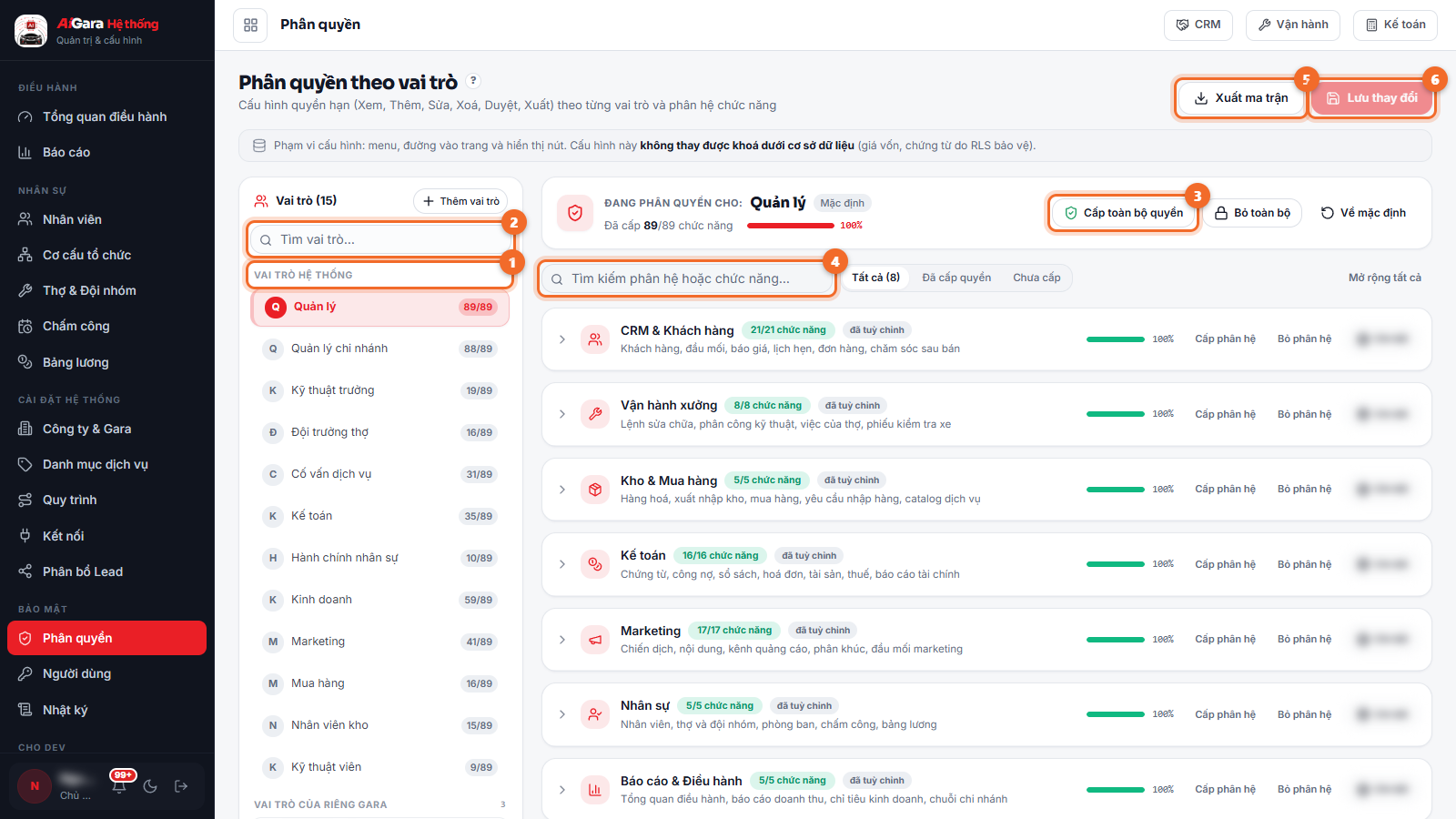Focus the Tìm kiếm phân hệ hoặc chức năng field
The width and height of the screenshot is (1456, 819).
click(687, 278)
